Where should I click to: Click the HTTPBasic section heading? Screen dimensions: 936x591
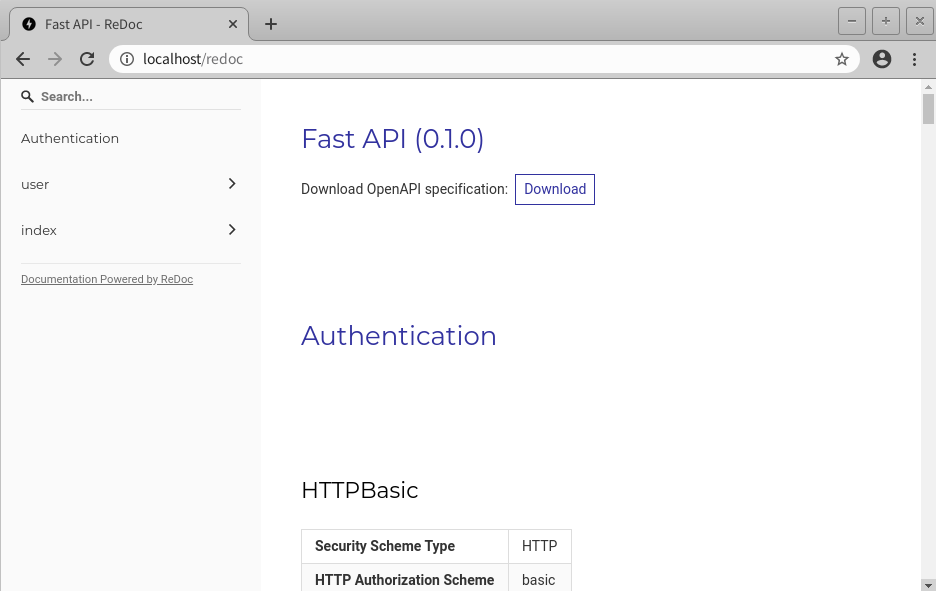coord(359,490)
